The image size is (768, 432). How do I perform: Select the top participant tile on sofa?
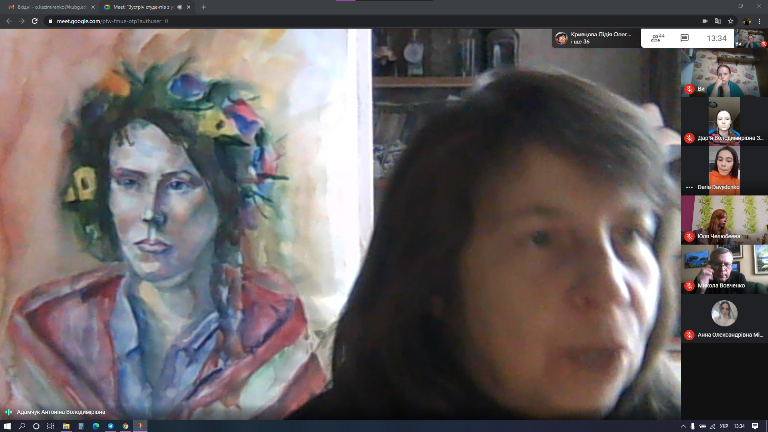point(724,72)
